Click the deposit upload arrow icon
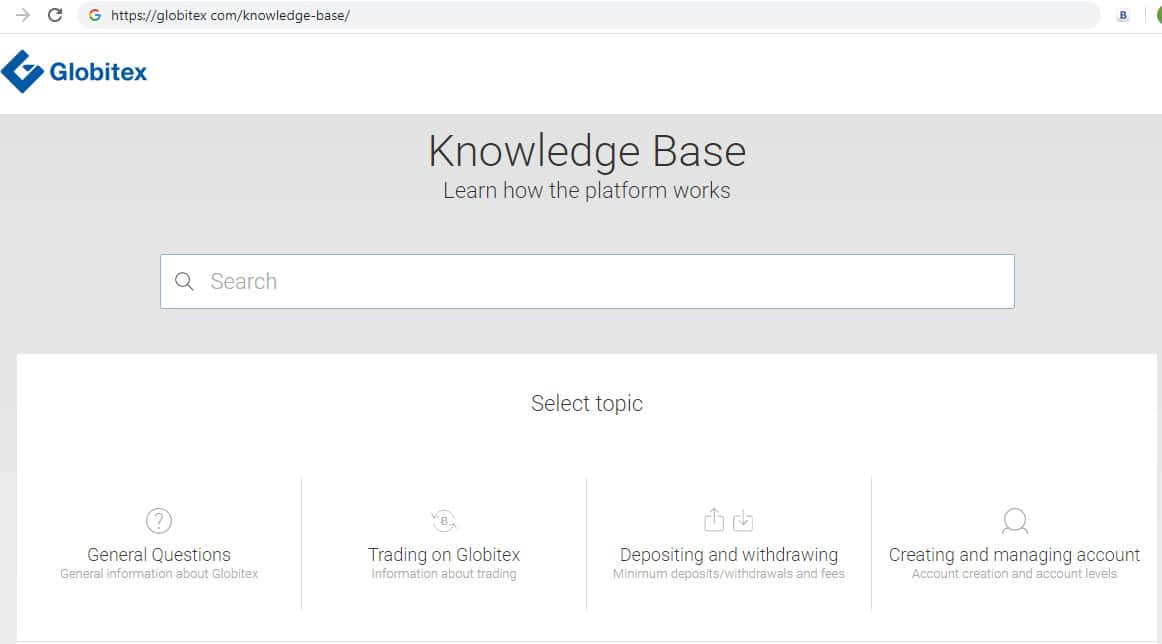 [x=713, y=520]
